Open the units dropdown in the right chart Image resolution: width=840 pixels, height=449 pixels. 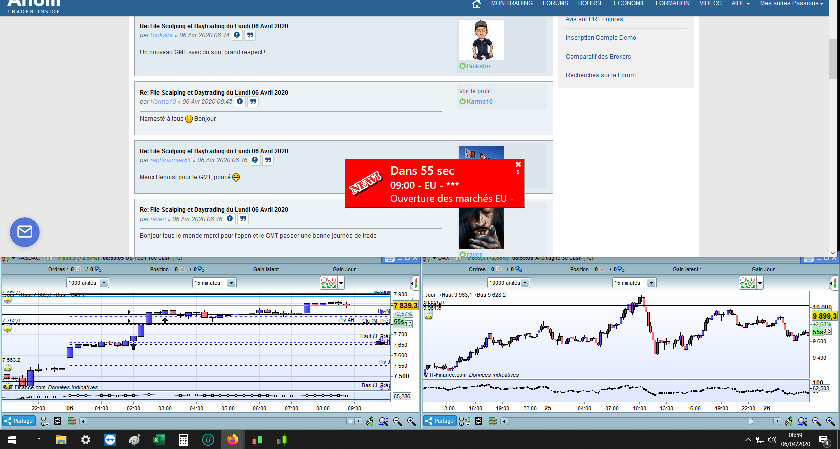[508, 283]
